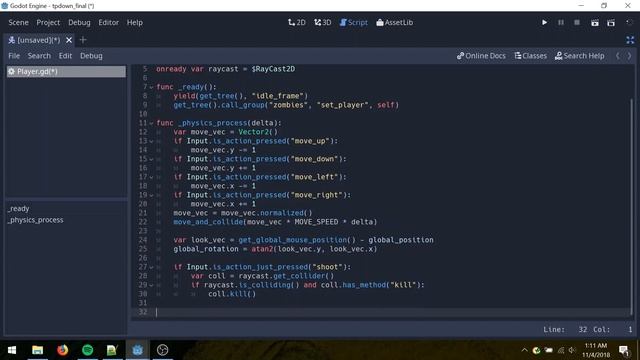This screenshot has width=640, height=360.
Task: Pause the running scene
Action: coord(561,22)
